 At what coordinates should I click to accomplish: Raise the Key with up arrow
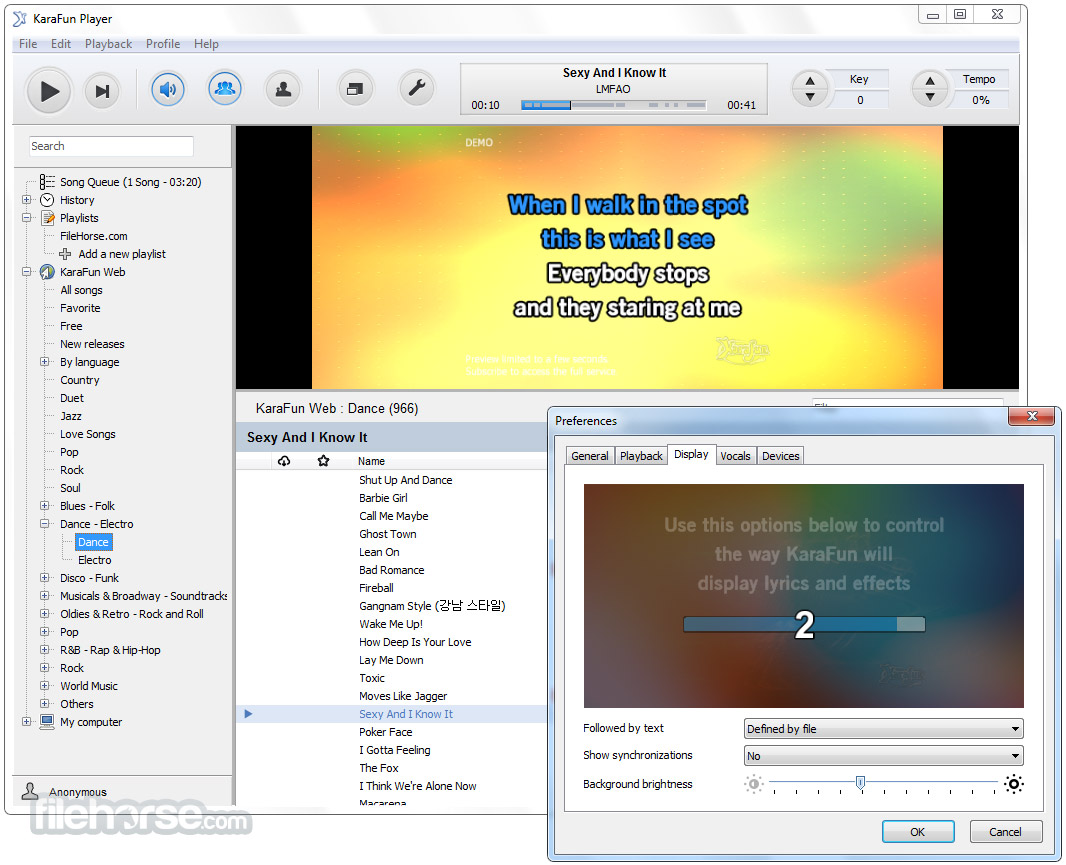pyautogui.click(x=810, y=81)
